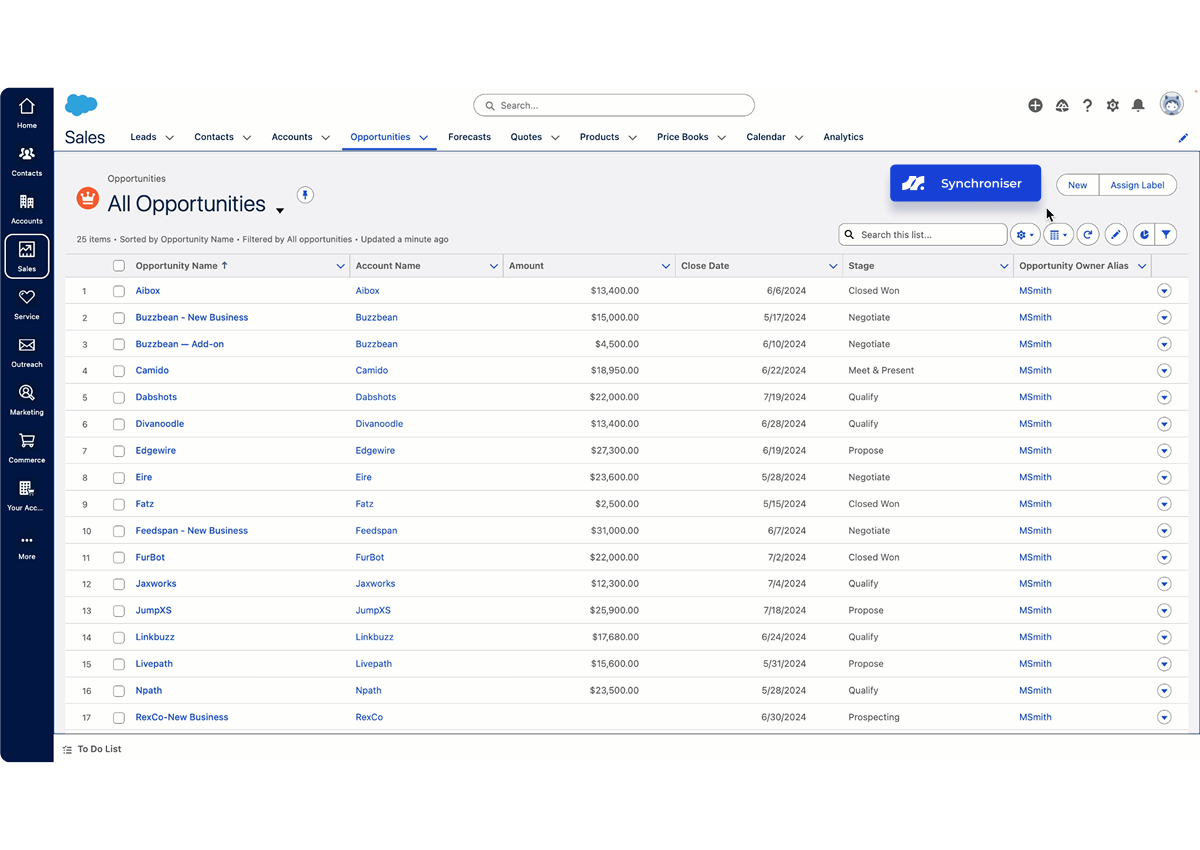Open Close Date column menu chevron
Screen dimensions: 1200x850
click(x=833, y=266)
